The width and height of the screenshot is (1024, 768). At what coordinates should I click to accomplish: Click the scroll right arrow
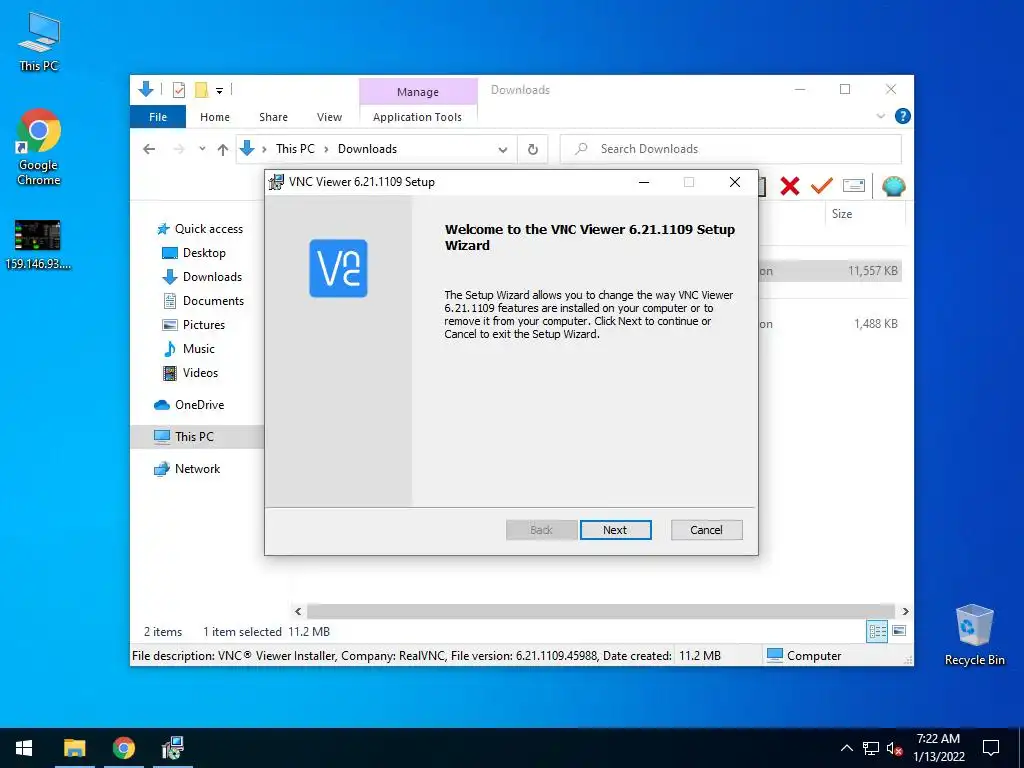905,611
